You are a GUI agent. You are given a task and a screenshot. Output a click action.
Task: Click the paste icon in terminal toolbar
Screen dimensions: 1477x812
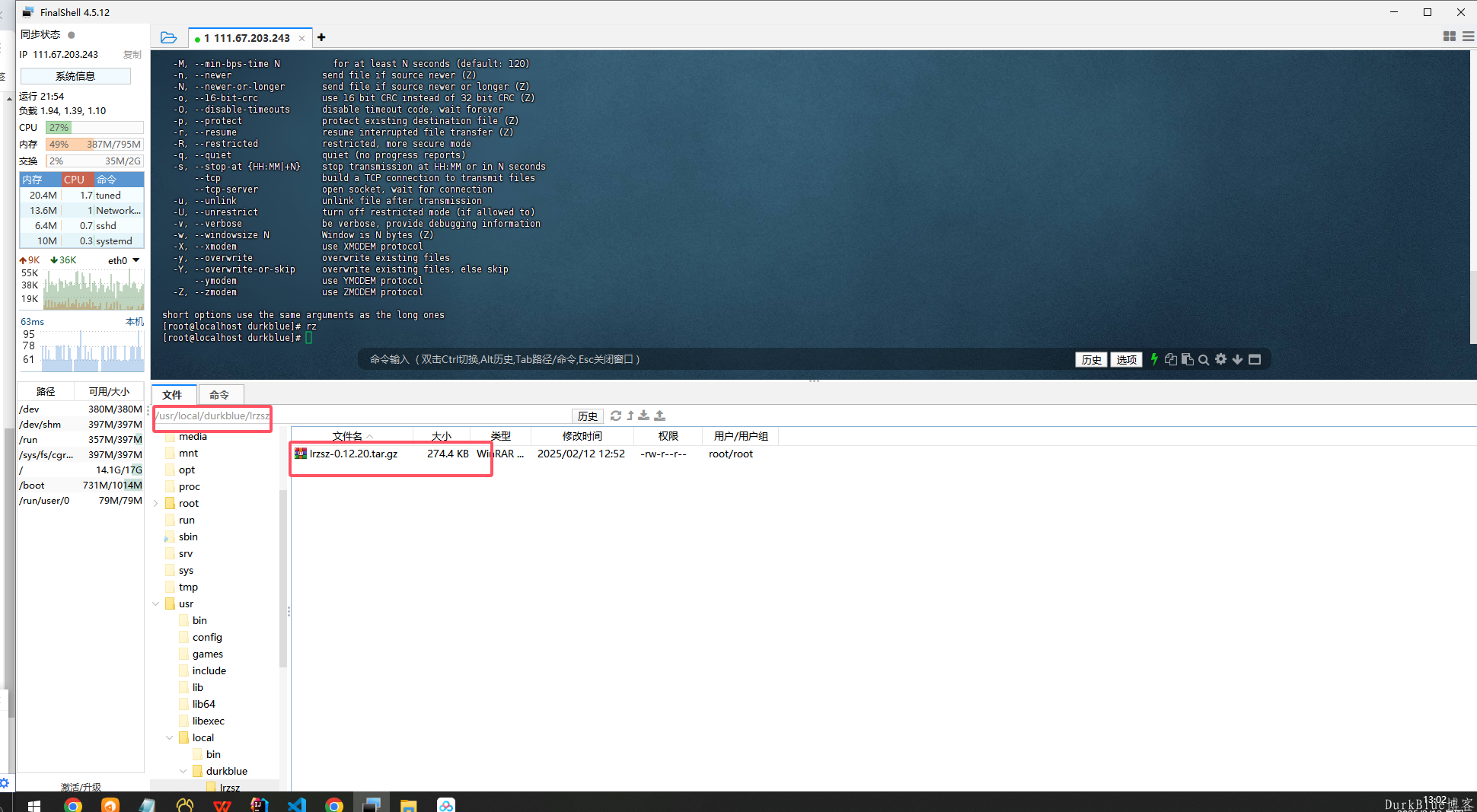1187,359
